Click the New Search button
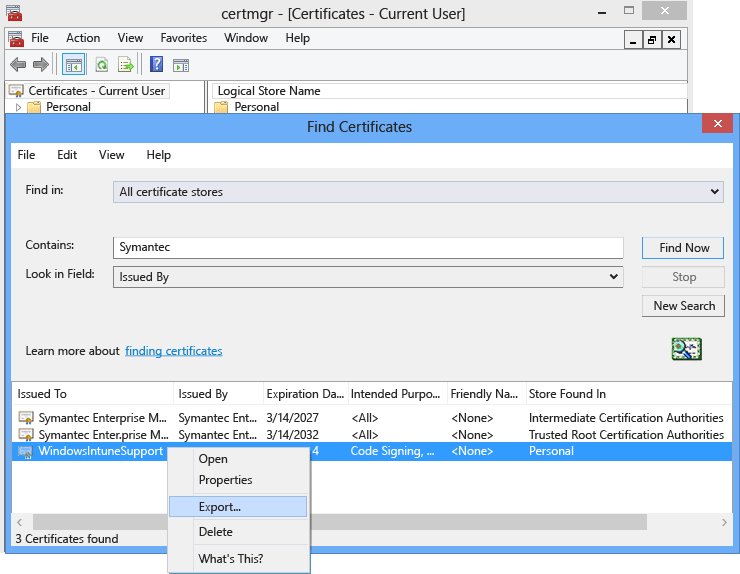Screen dimensions: 740x574 (x=683, y=306)
